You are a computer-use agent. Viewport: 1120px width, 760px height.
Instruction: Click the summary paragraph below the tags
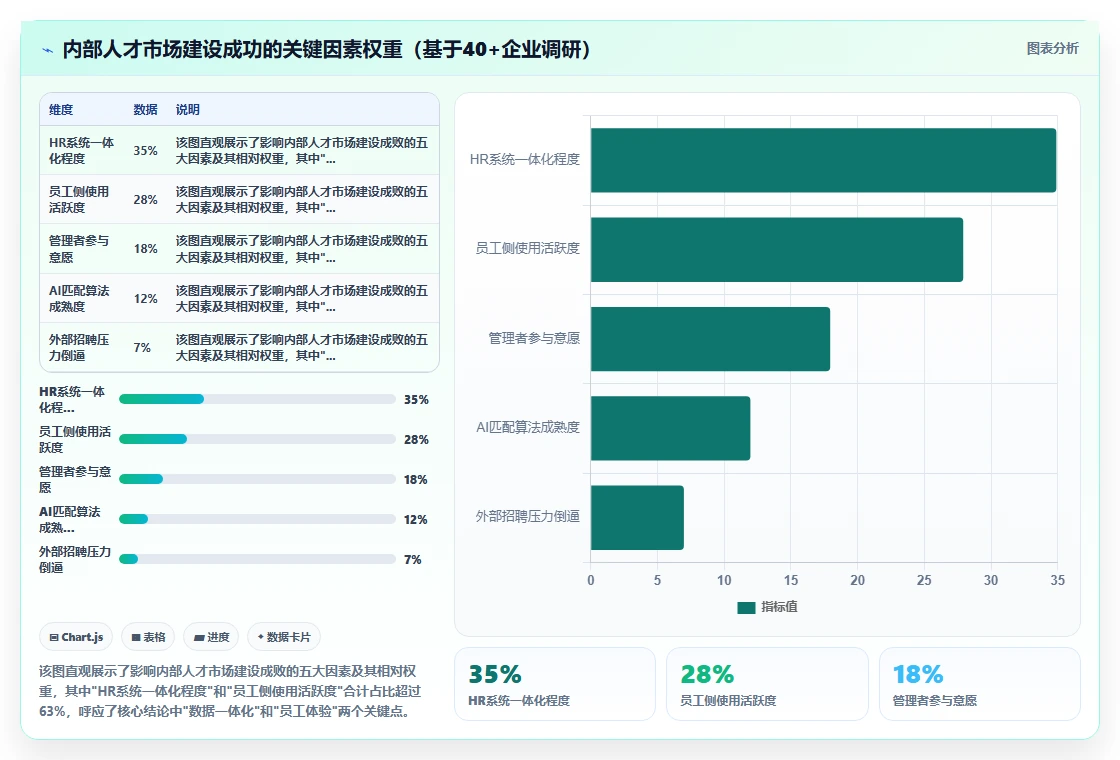230,691
